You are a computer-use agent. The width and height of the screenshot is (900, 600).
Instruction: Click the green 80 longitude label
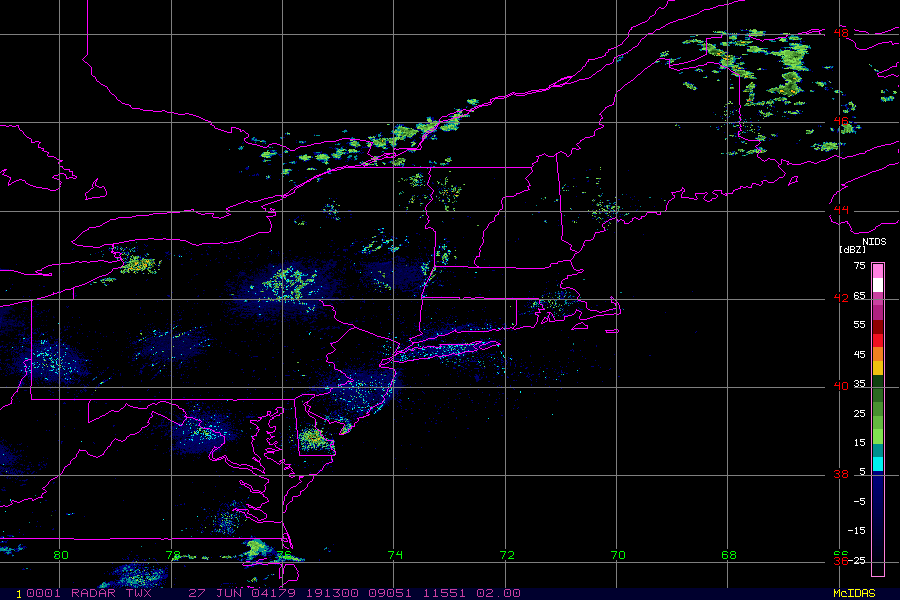click(61, 555)
